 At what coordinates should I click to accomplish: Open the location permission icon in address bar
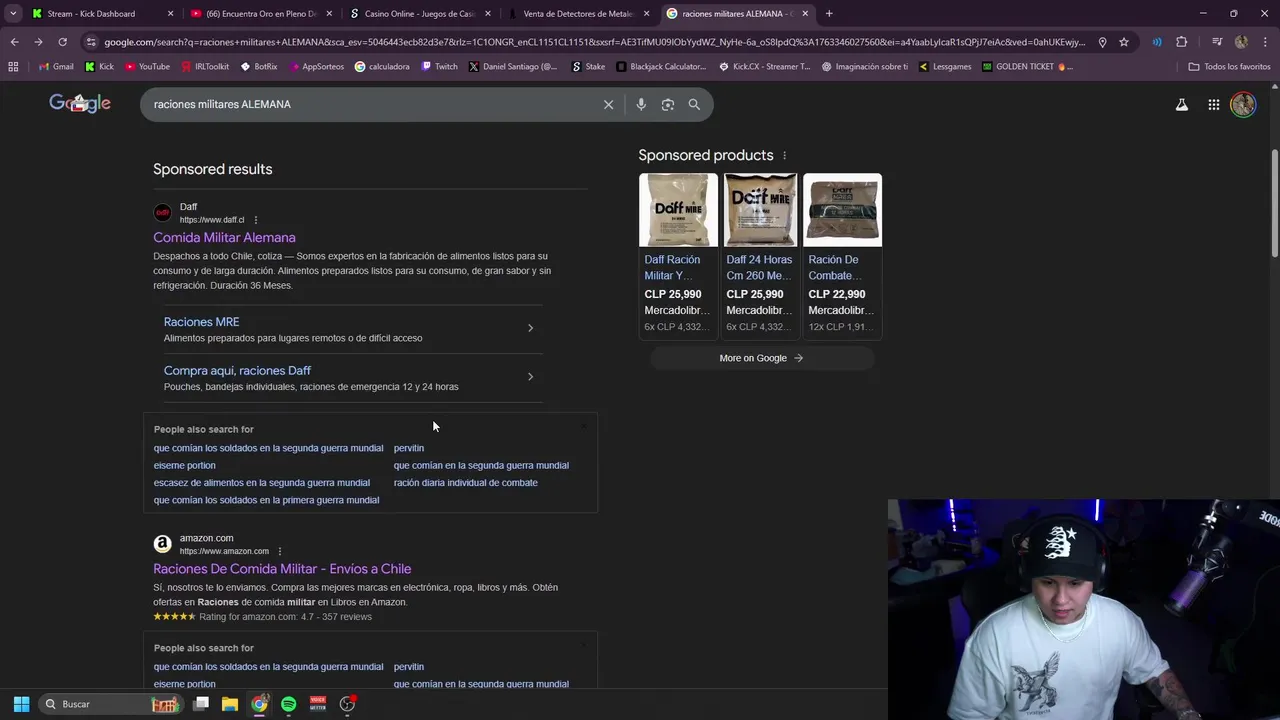(1102, 42)
